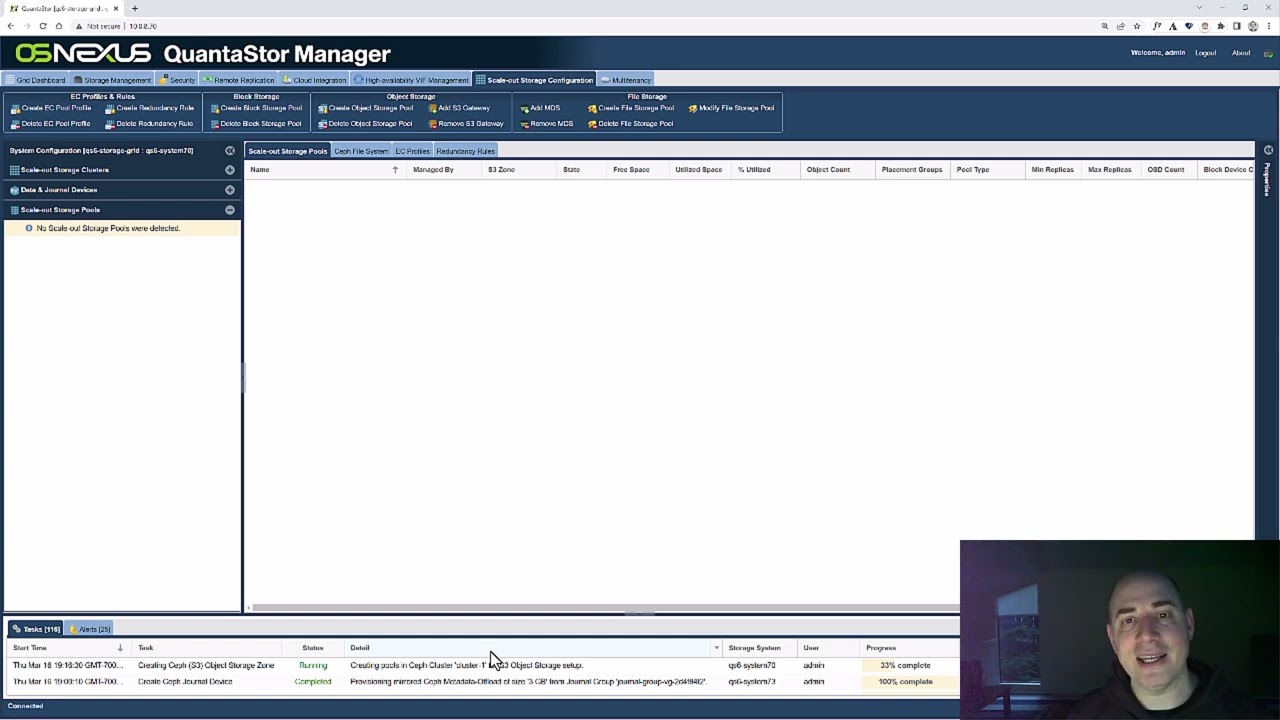Click Delete Block Storage Pool
1280x720 pixels.
255,124
